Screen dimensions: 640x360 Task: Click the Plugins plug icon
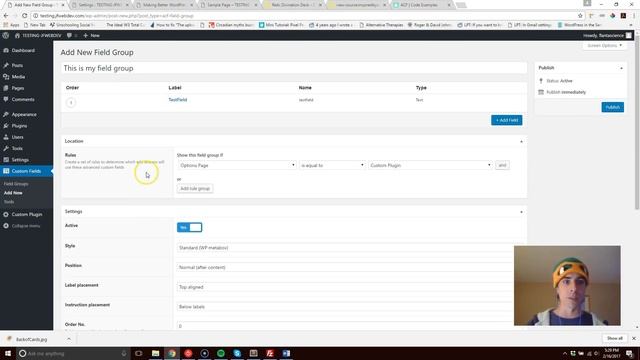6,126
